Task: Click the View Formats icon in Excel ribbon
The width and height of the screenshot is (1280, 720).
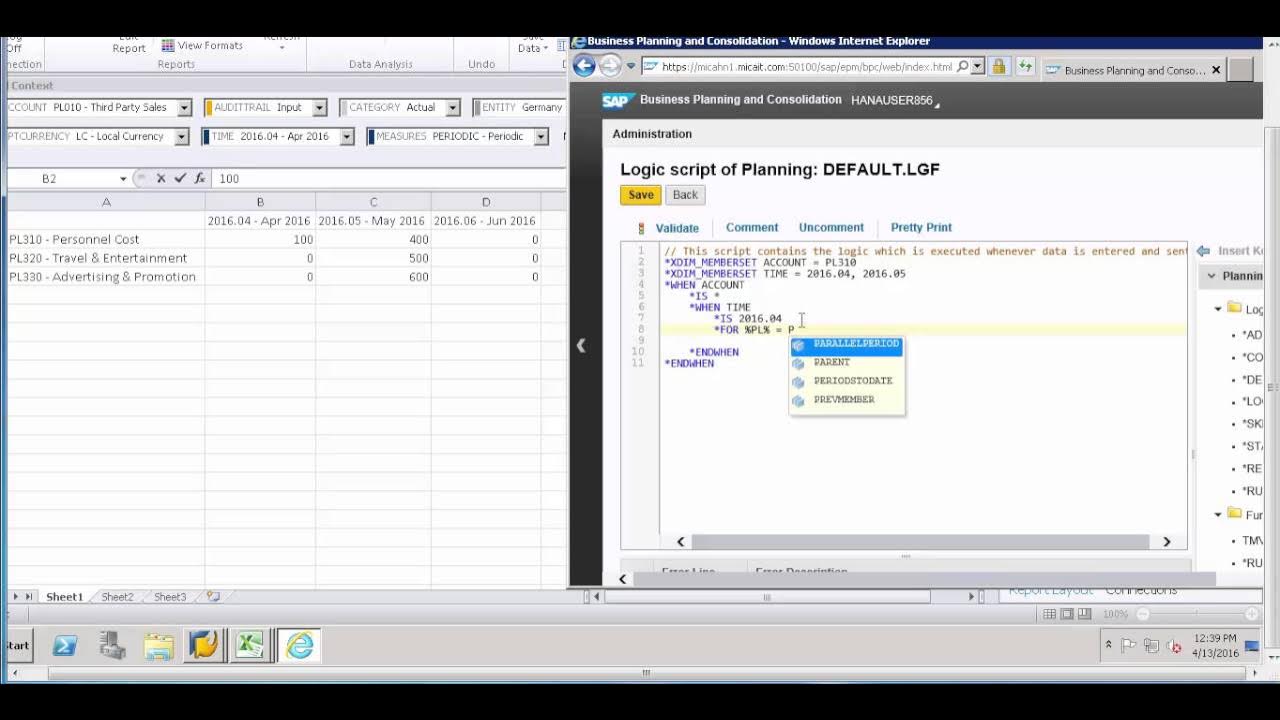Action: point(168,46)
